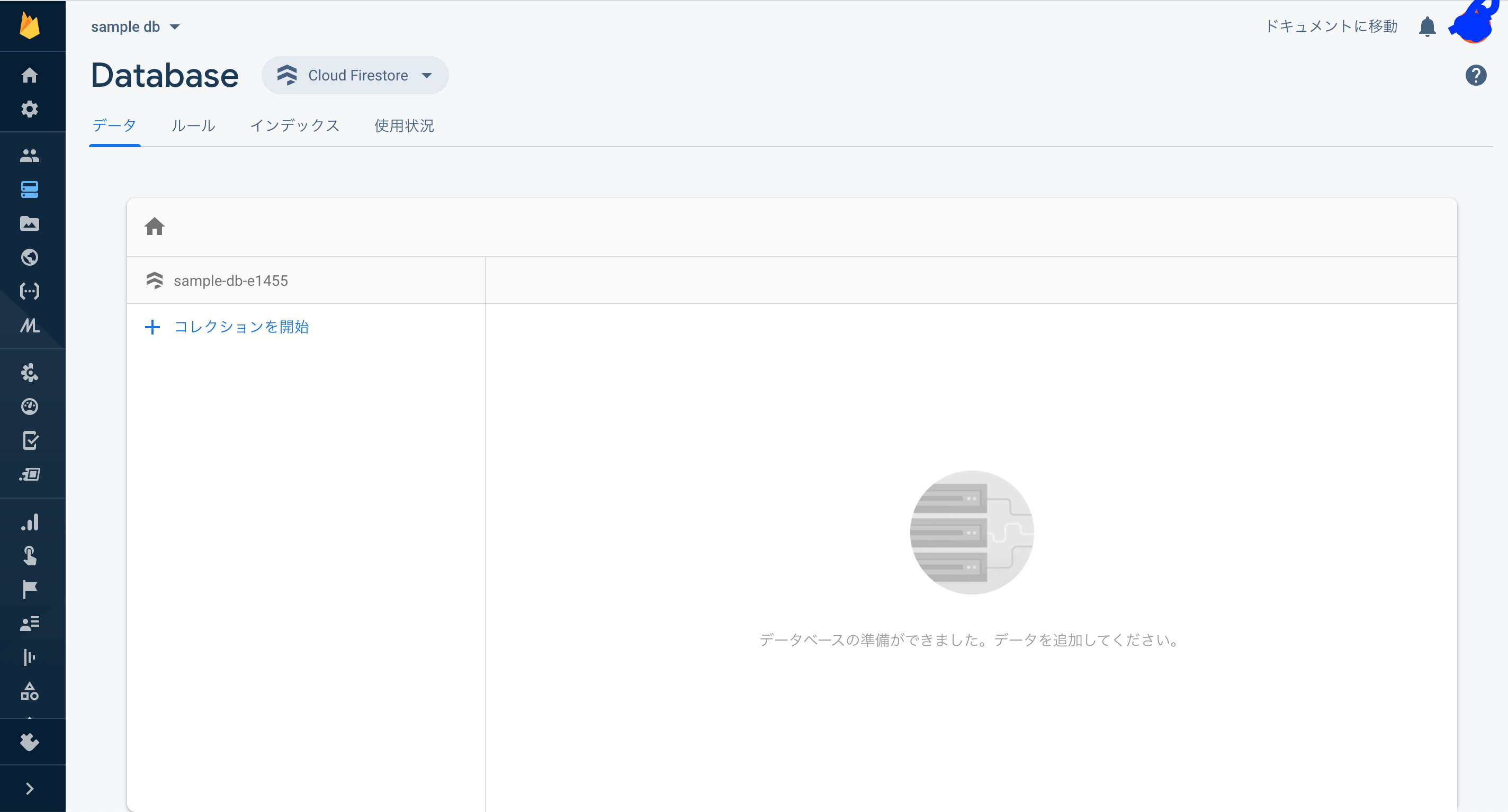Open the Performance dashboard gauge icon
The height and width of the screenshot is (812, 1508).
(x=30, y=407)
